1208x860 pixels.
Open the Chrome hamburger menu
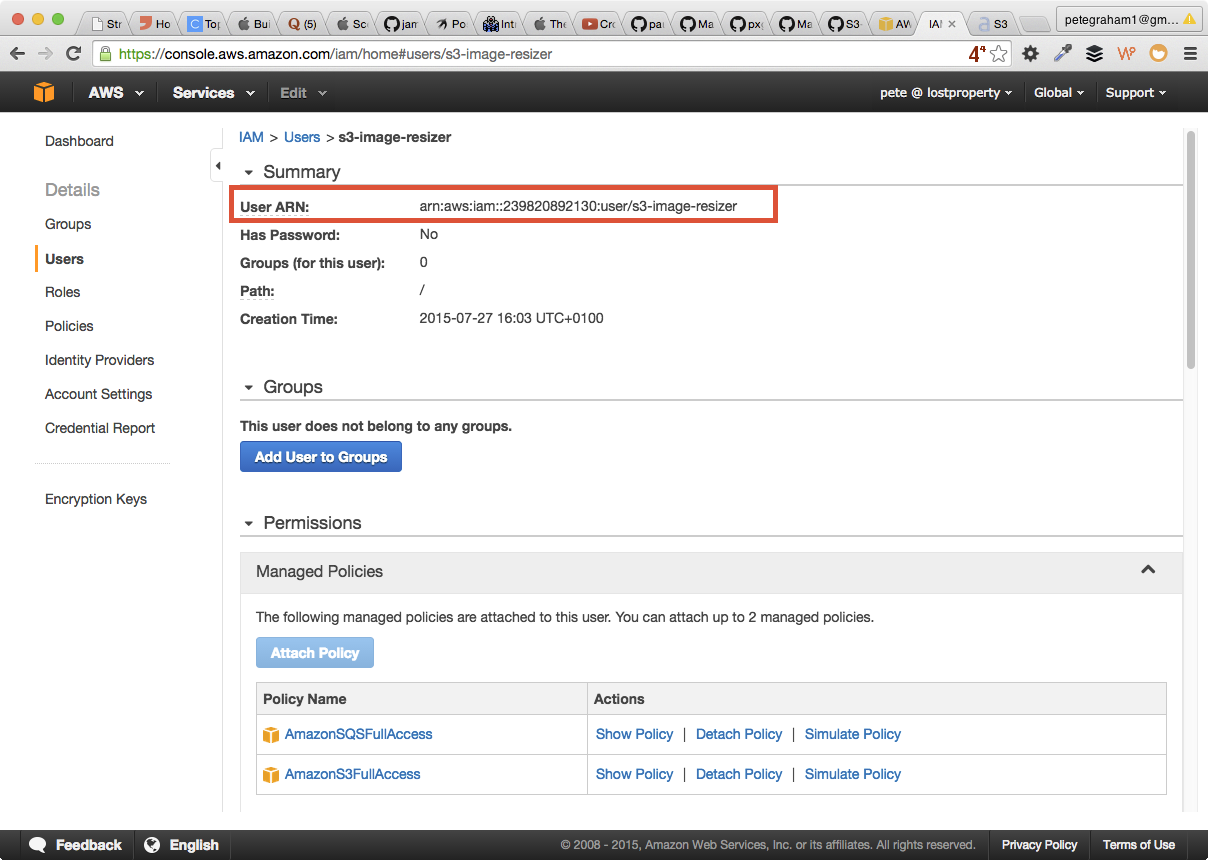pyautogui.click(x=1190, y=54)
